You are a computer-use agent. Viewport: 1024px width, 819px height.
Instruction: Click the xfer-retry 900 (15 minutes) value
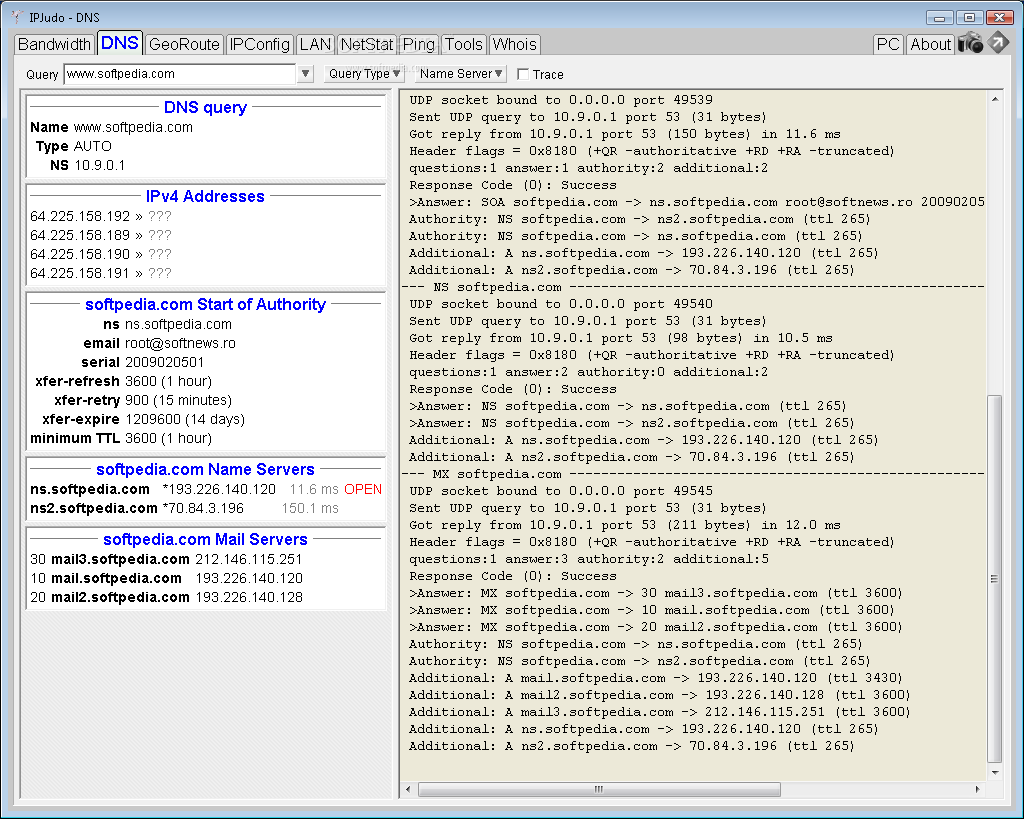point(178,400)
